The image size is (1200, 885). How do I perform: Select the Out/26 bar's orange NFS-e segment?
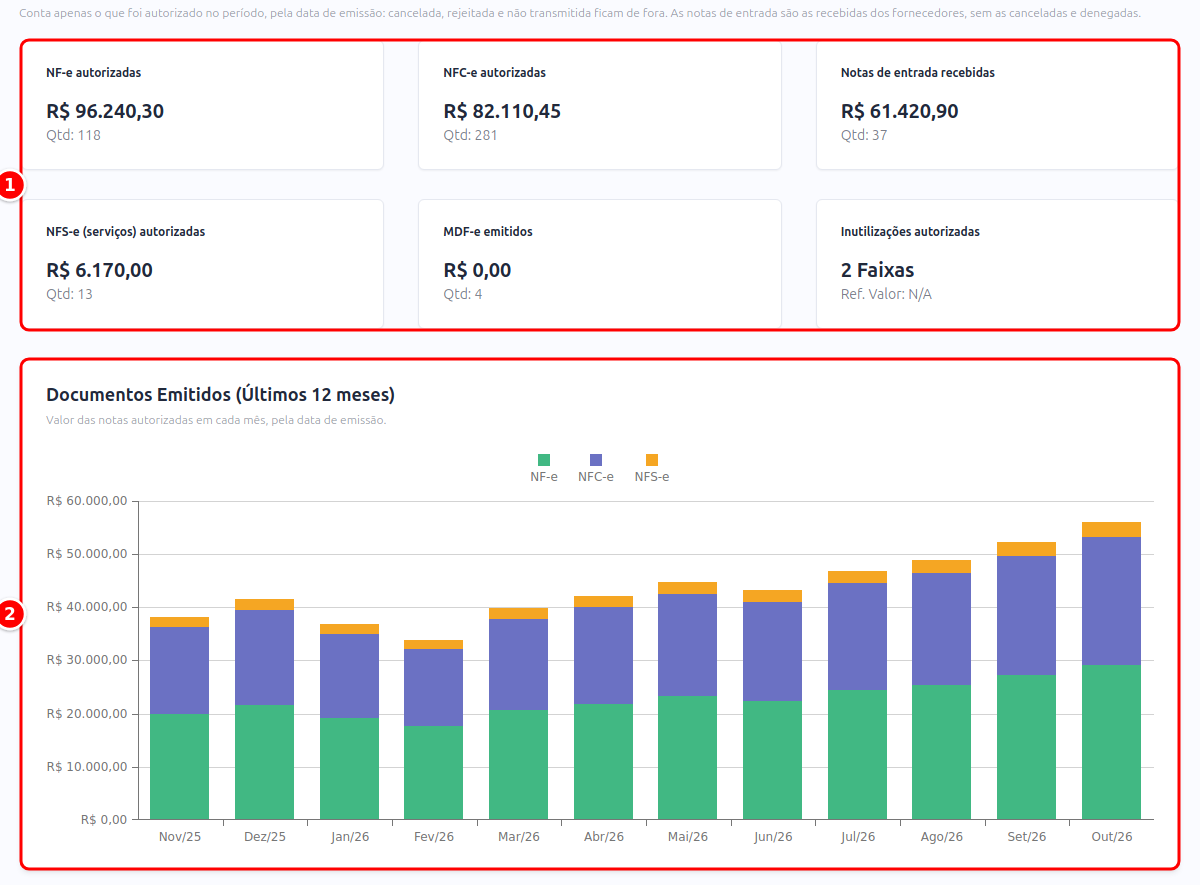coord(1111,529)
